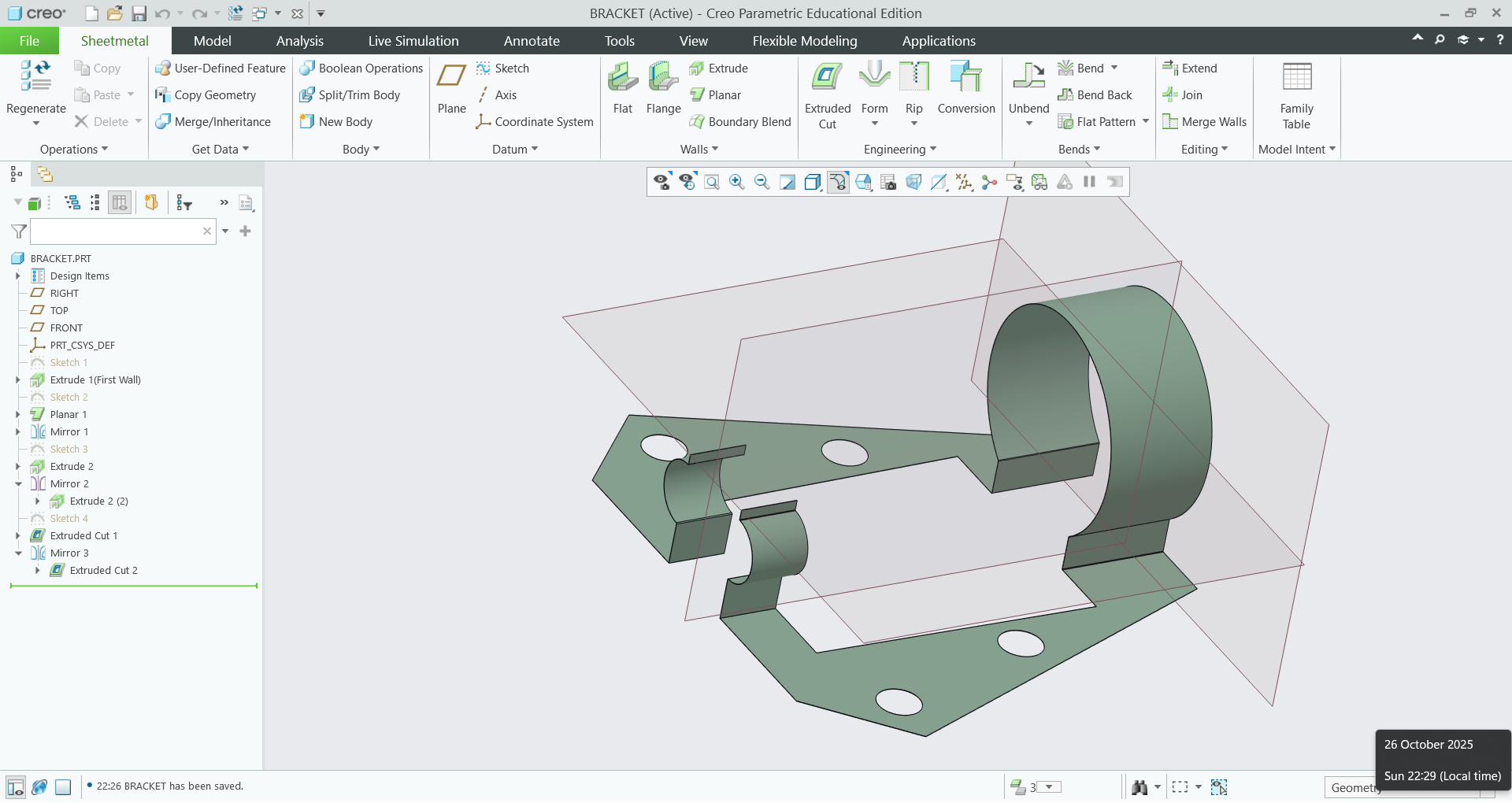
Task: Toggle full screen mode in status bar
Action: tap(64, 786)
